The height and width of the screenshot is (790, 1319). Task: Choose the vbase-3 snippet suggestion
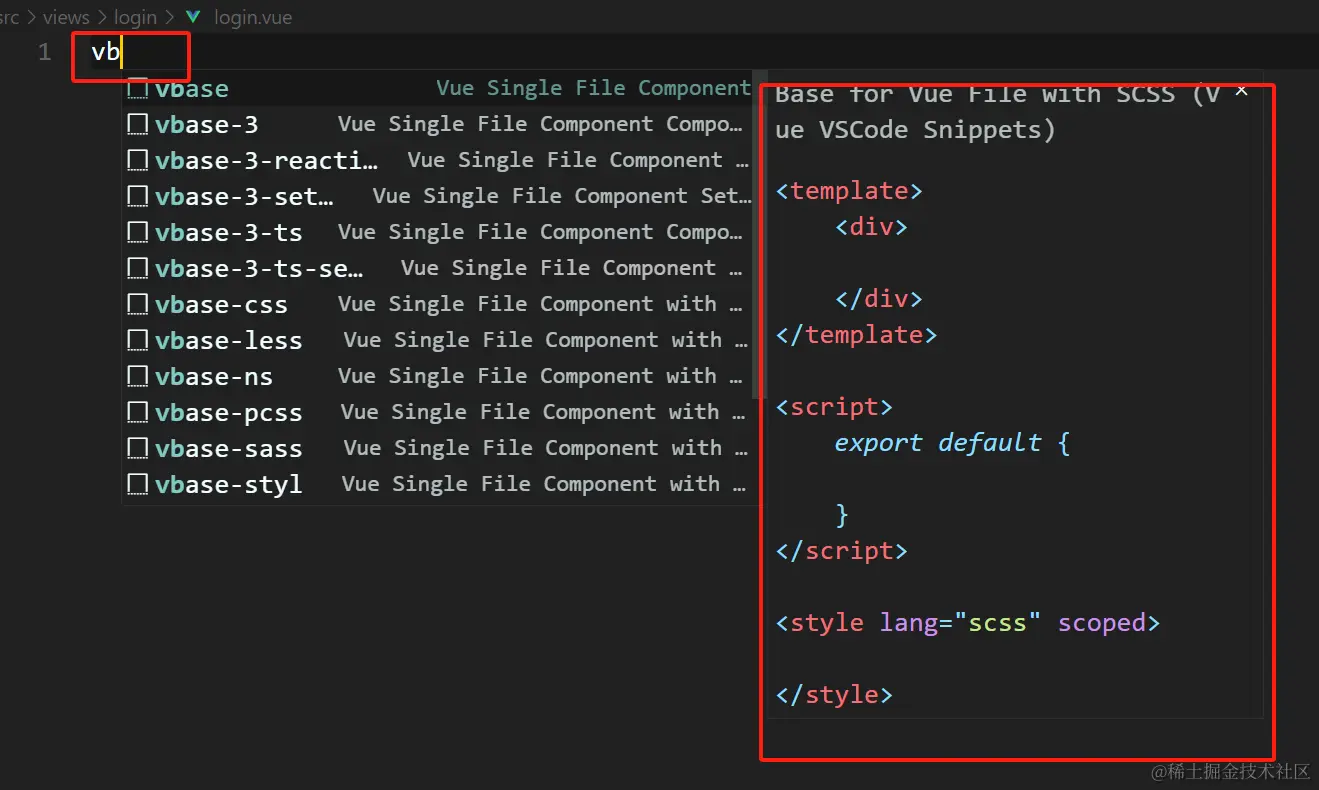click(439, 124)
